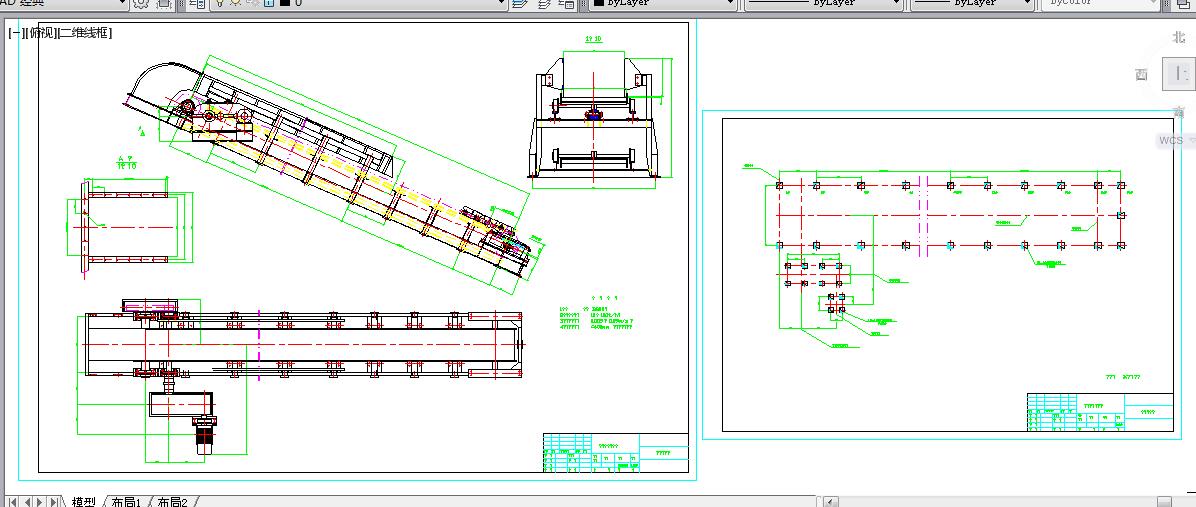Click the restore window icon at top right

point(1185,4)
